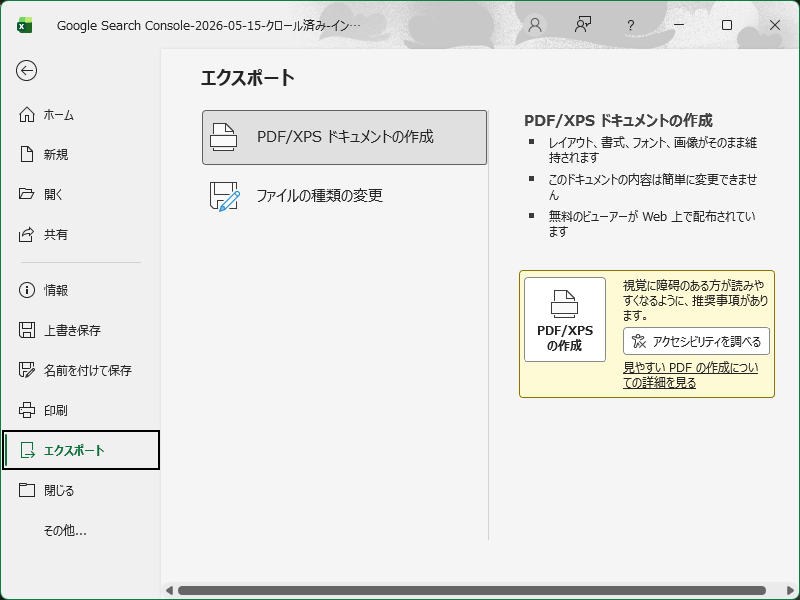800x600 pixels.
Task: Go to 開く in the sidebar
Action: click(x=81, y=194)
